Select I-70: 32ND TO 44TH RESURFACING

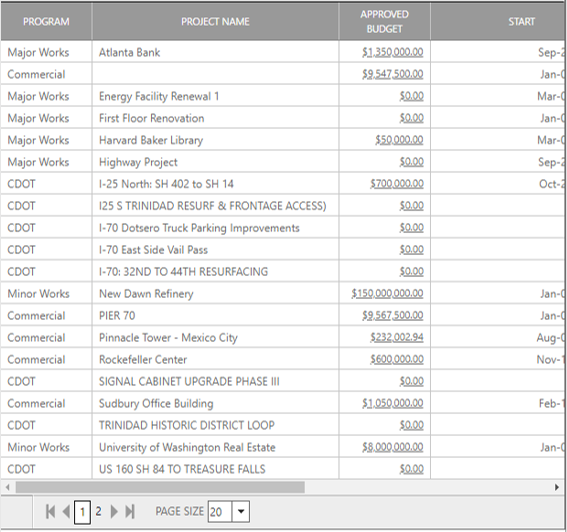point(183,272)
